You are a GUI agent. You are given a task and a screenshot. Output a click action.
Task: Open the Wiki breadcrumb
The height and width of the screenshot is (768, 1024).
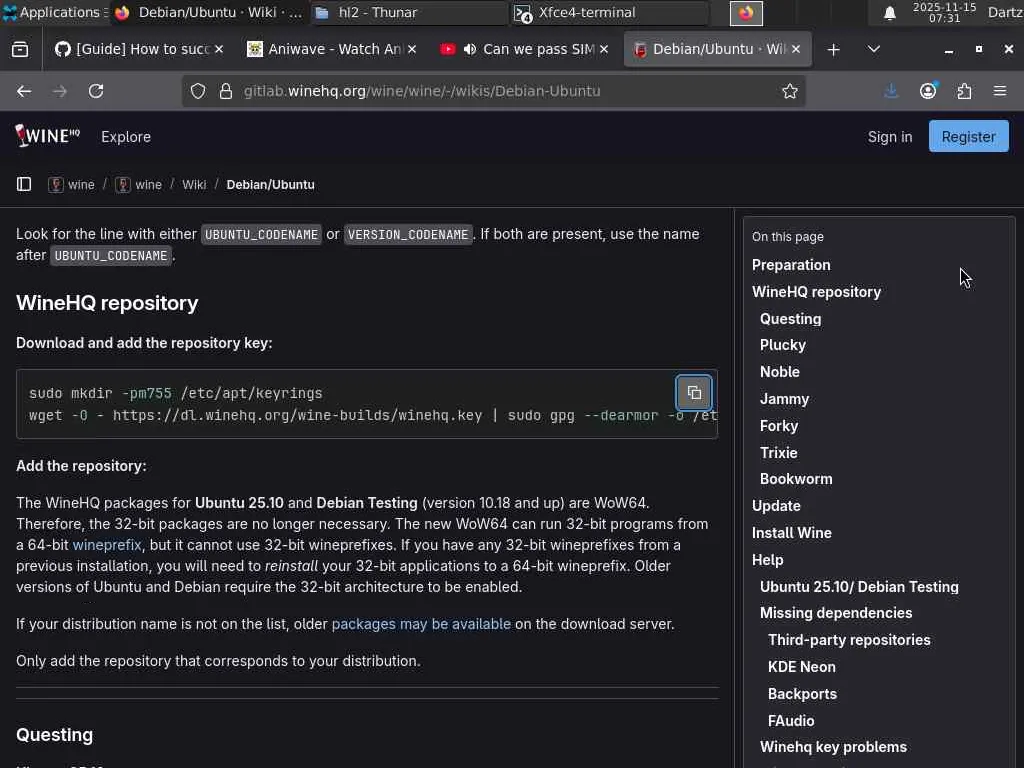pyautogui.click(x=194, y=185)
